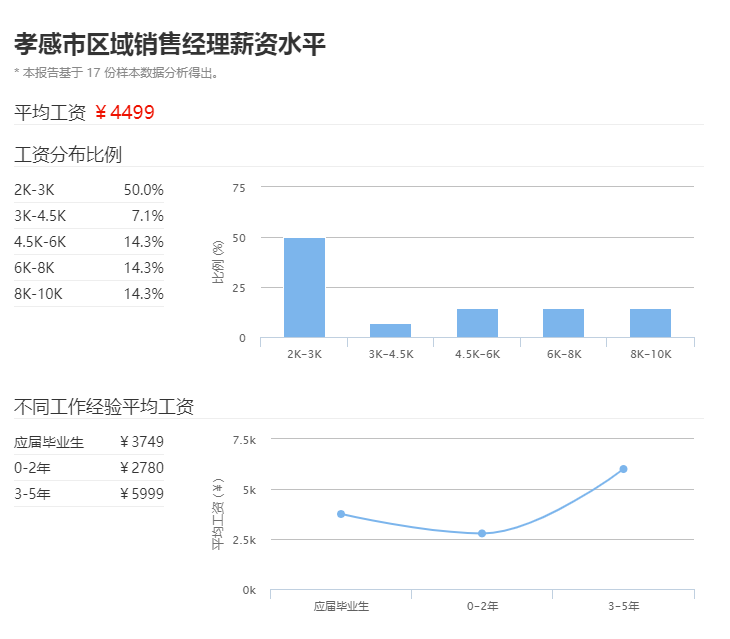
Task: Click the 4.5K-6K x-axis label under the bar chart
Action: (478, 354)
